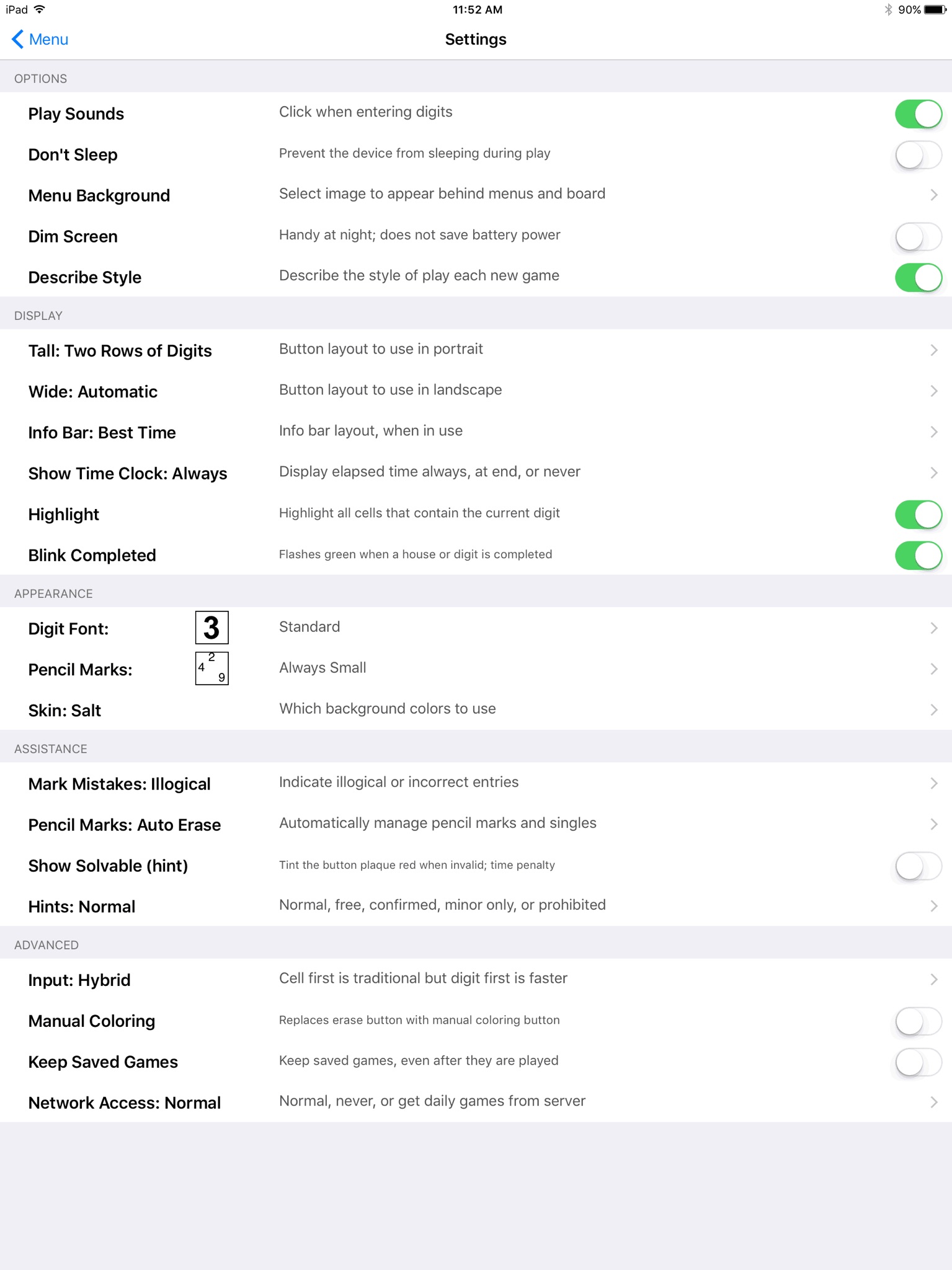
Task: Tap the Wi-Fi icon in the status bar
Action: click(40, 9)
